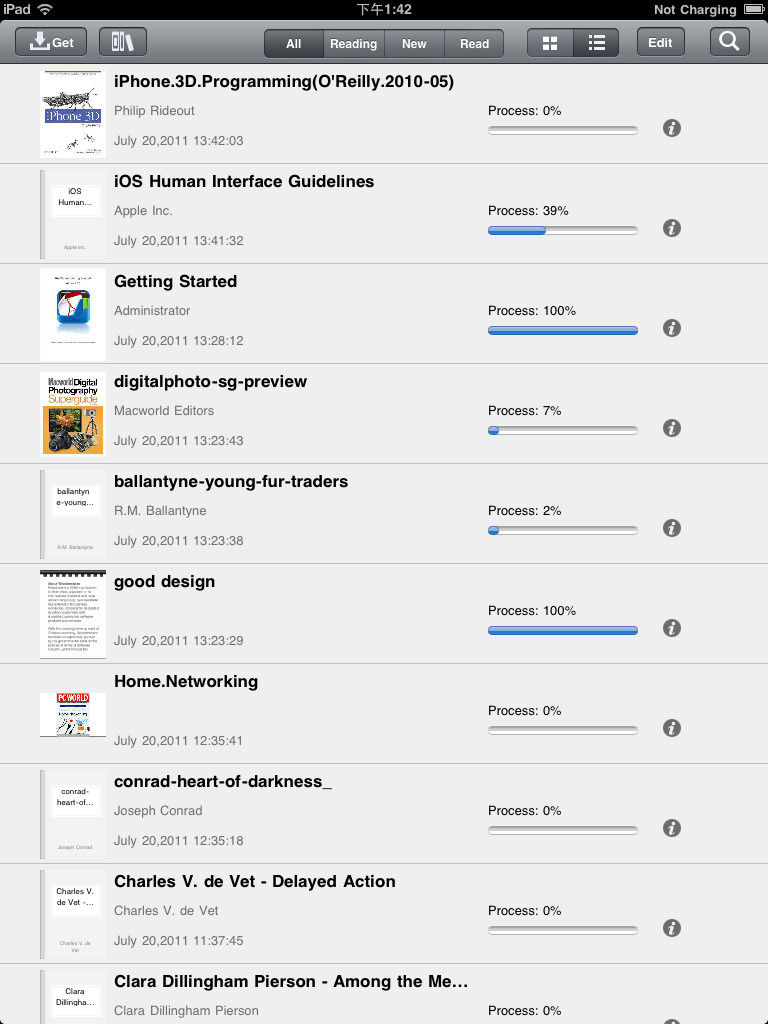Click digitalphoto-sg-preview 7% progress bar
The height and width of the screenshot is (1024, 768).
(x=562, y=430)
